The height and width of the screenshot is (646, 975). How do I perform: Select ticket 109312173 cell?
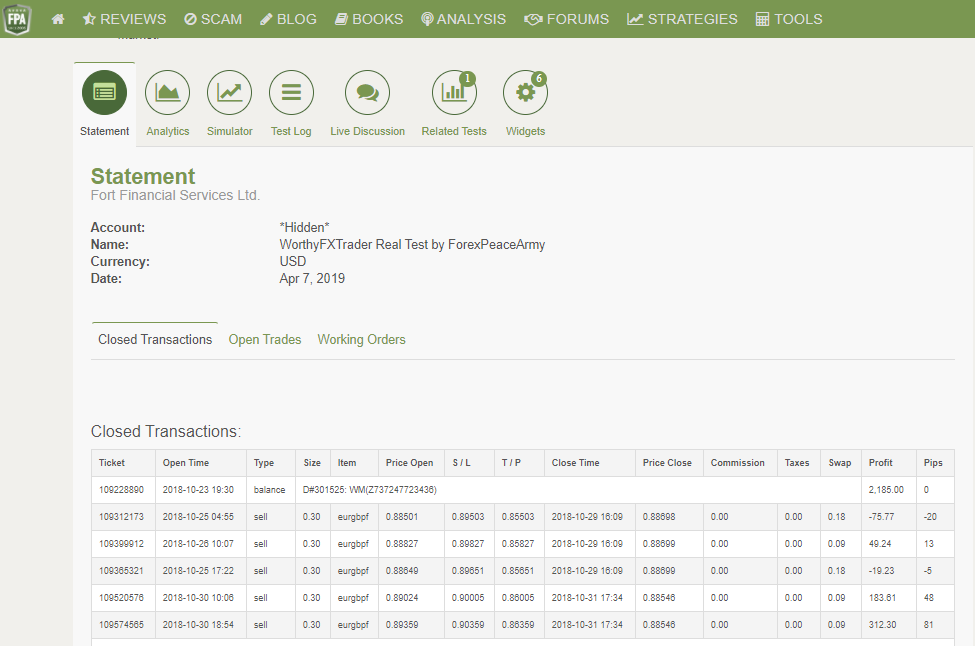[x=121, y=517]
